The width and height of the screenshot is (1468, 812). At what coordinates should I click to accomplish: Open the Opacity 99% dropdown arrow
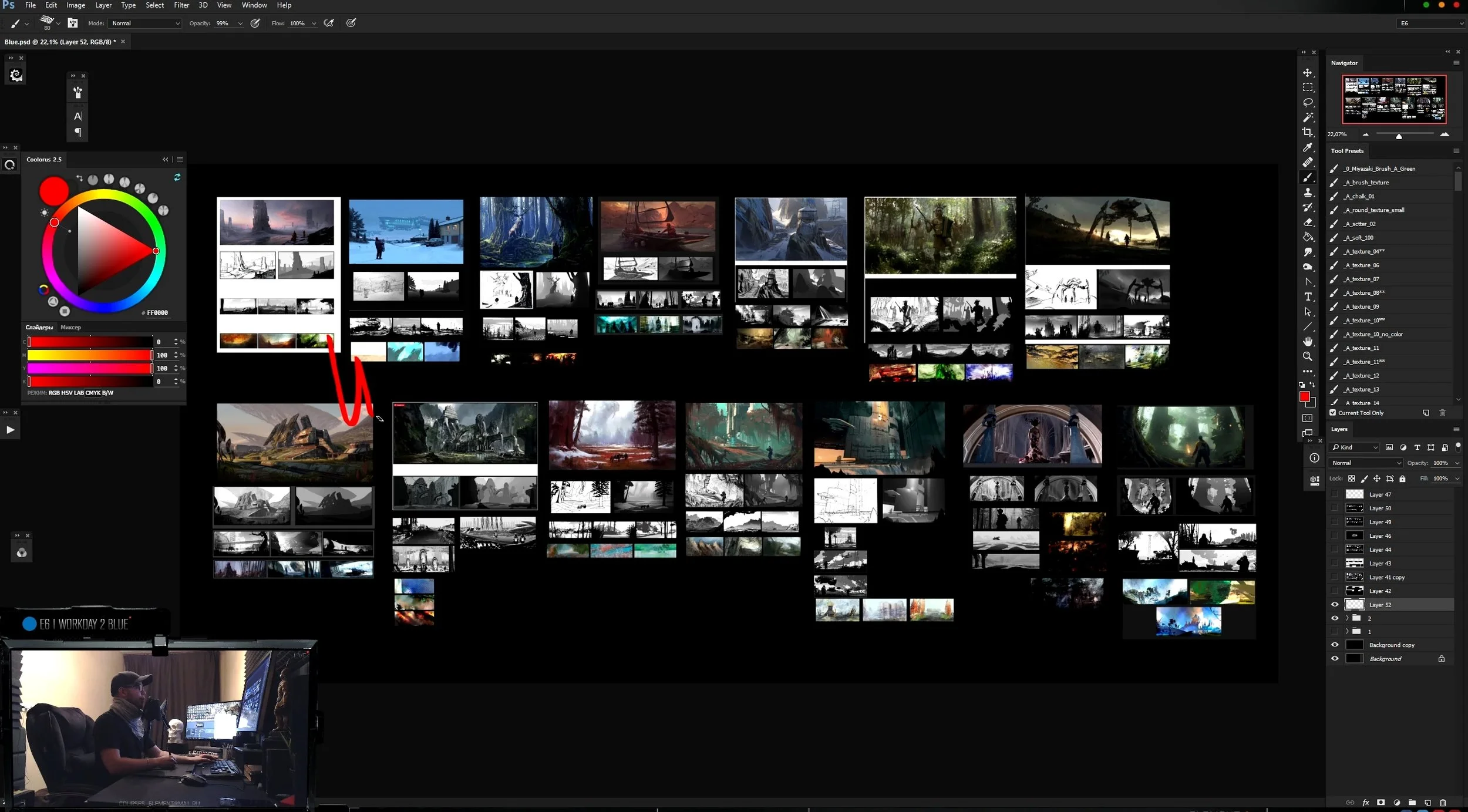pyautogui.click(x=240, y=23)
